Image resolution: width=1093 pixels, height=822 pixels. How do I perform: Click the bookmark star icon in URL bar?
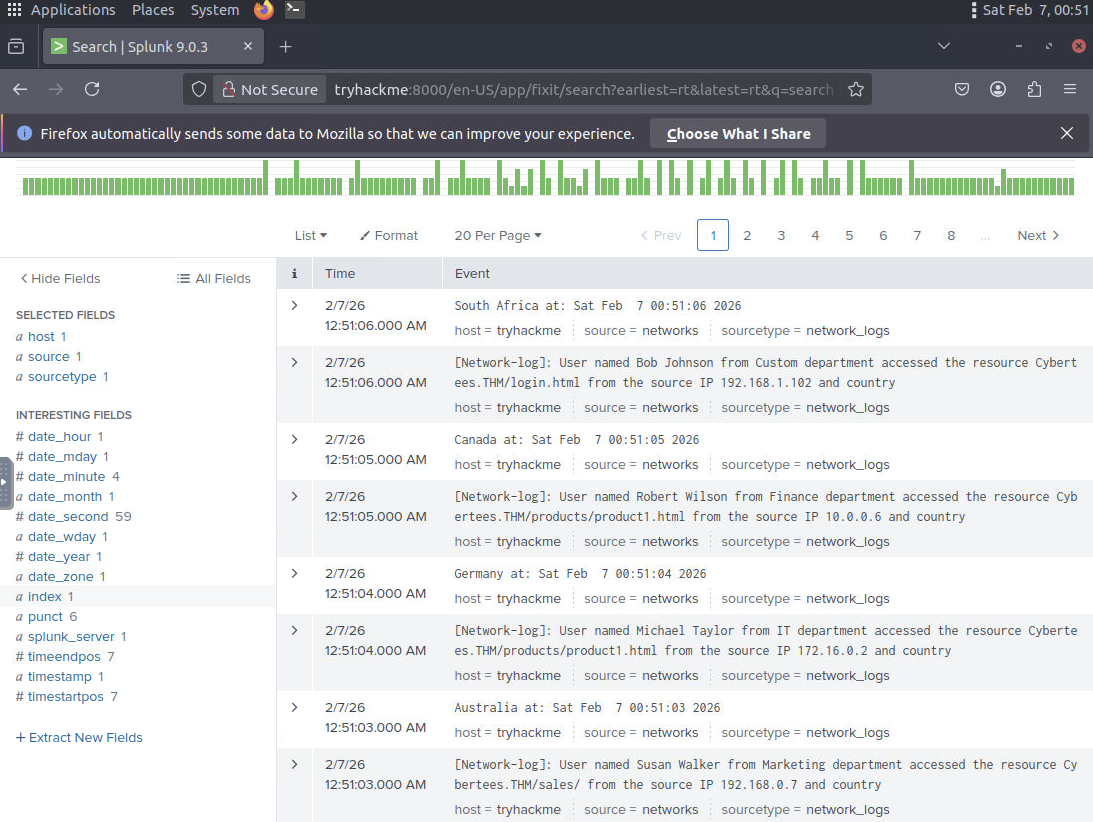[855, 89]
